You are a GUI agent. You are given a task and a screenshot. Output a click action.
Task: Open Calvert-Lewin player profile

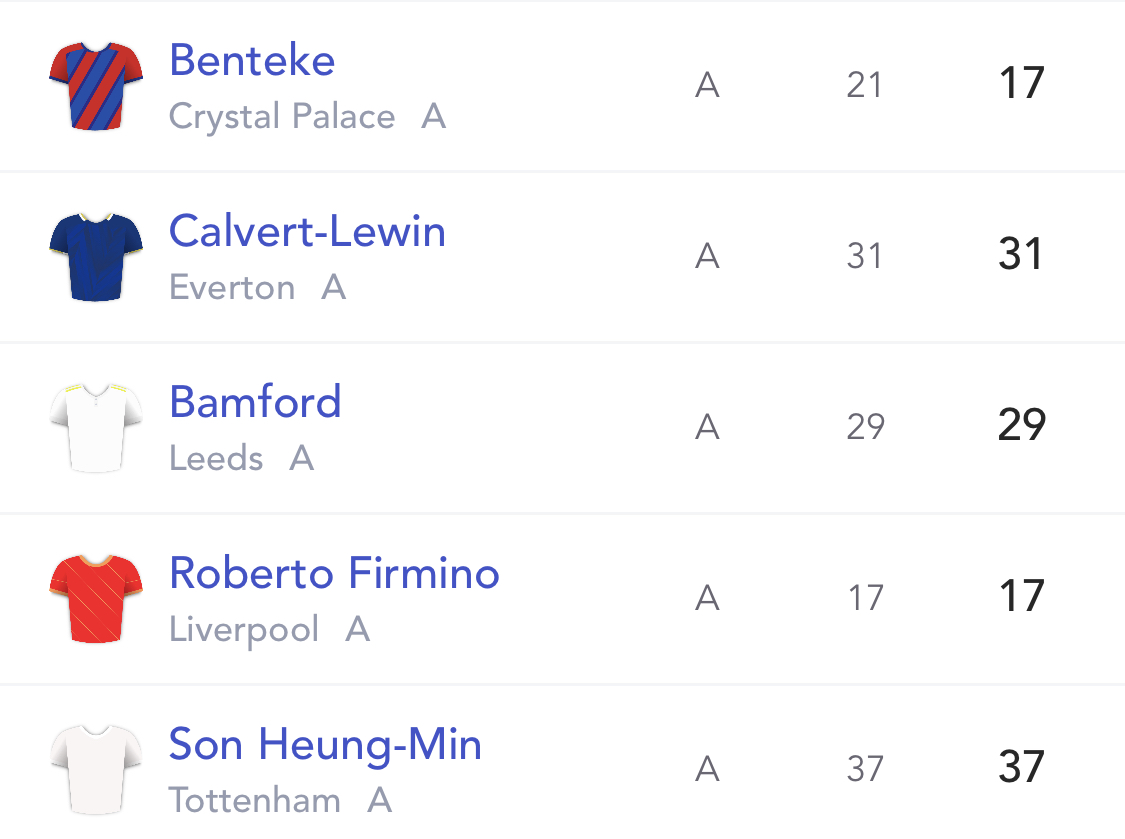307,231
